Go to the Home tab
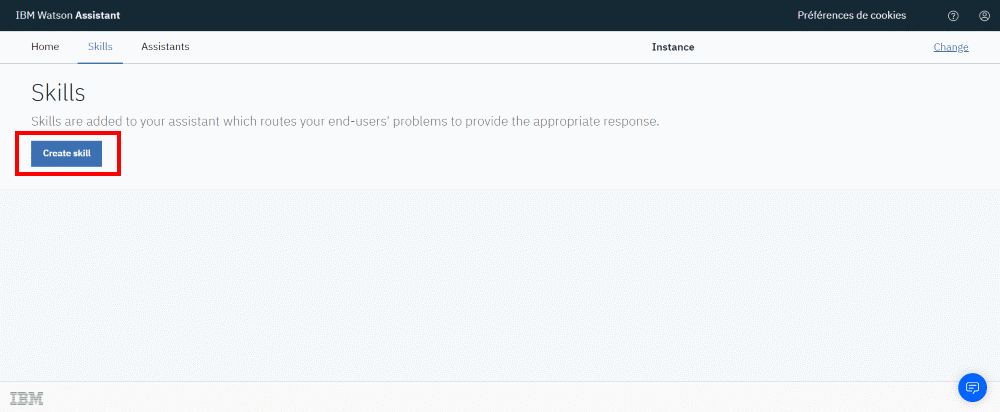 click(x=45, y=47)
